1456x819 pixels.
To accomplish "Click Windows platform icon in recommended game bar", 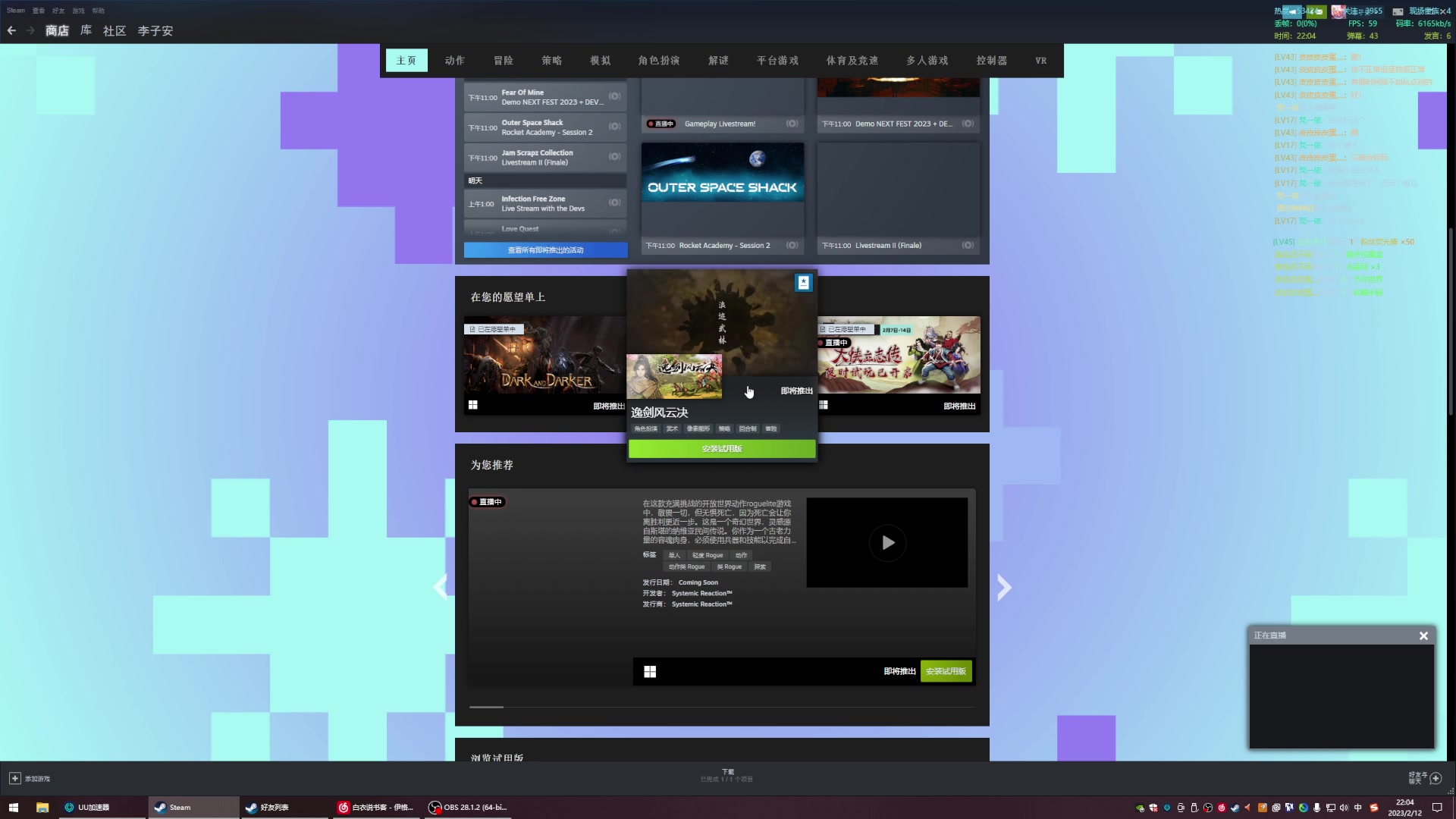I will (650, 672).
